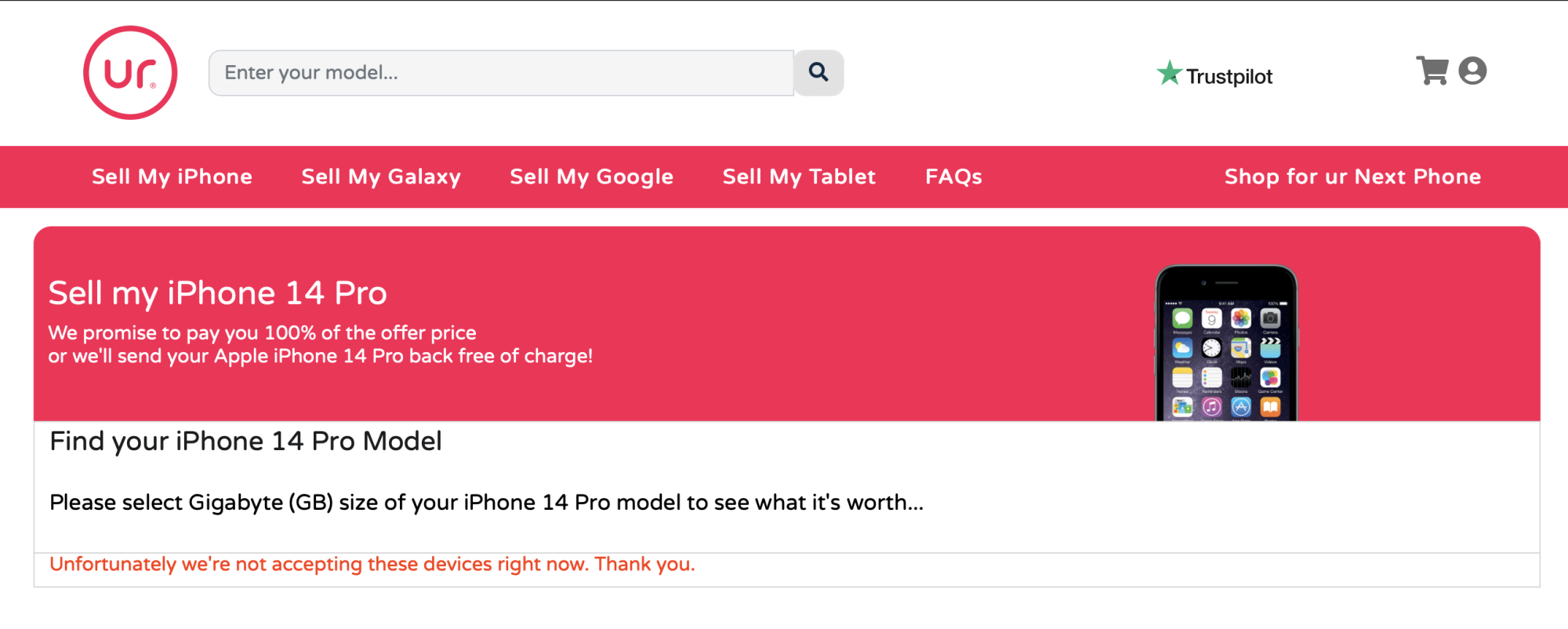Screen dimensions: 1568x629
Task: Click the 'Please select Gigabyte (GB) size' text
Action: (x=486, y=503)
